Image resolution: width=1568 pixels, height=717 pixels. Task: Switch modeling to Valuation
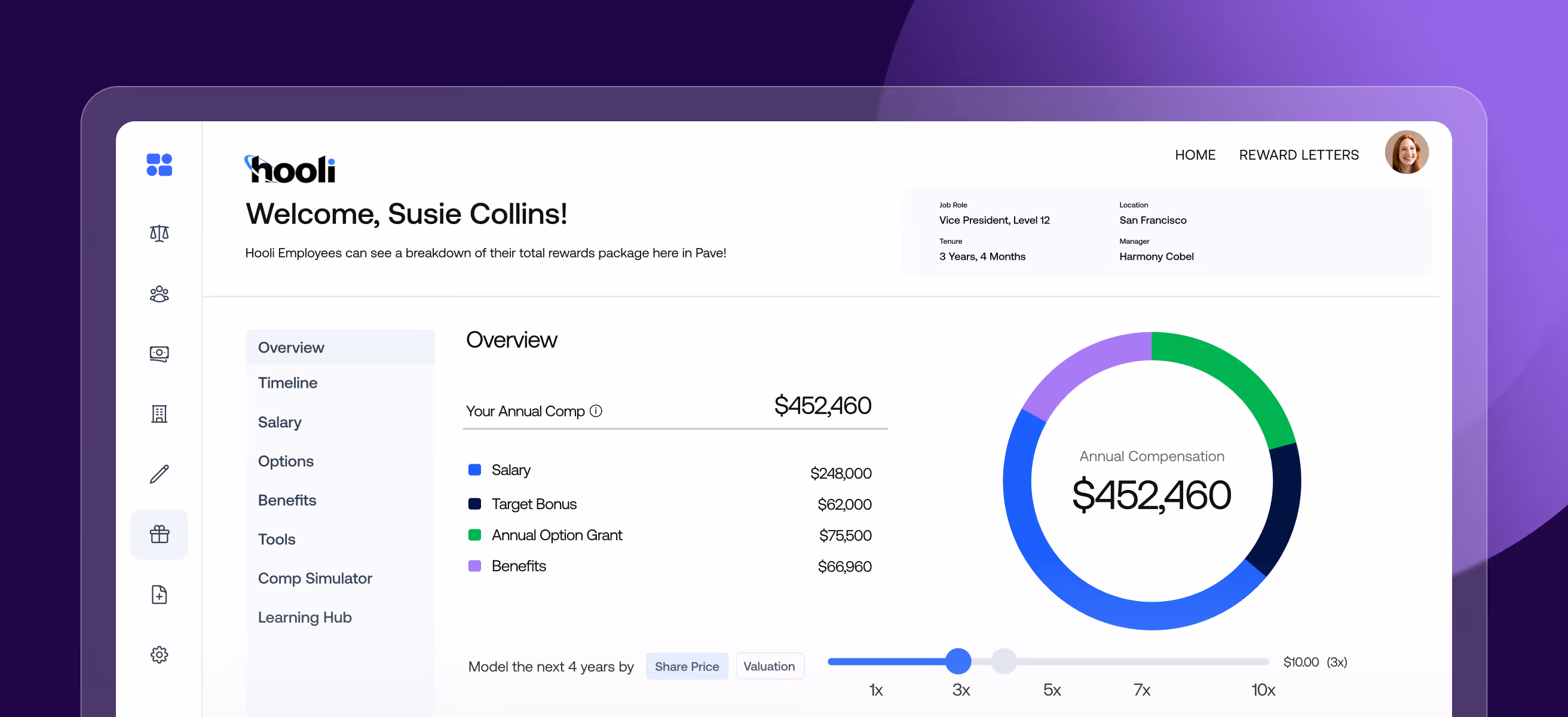coord(769,666)
